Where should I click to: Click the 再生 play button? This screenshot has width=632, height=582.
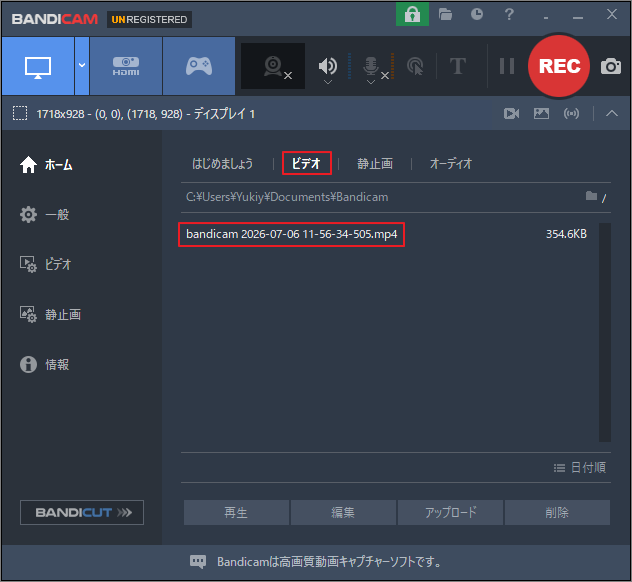(x=236, y=512)
